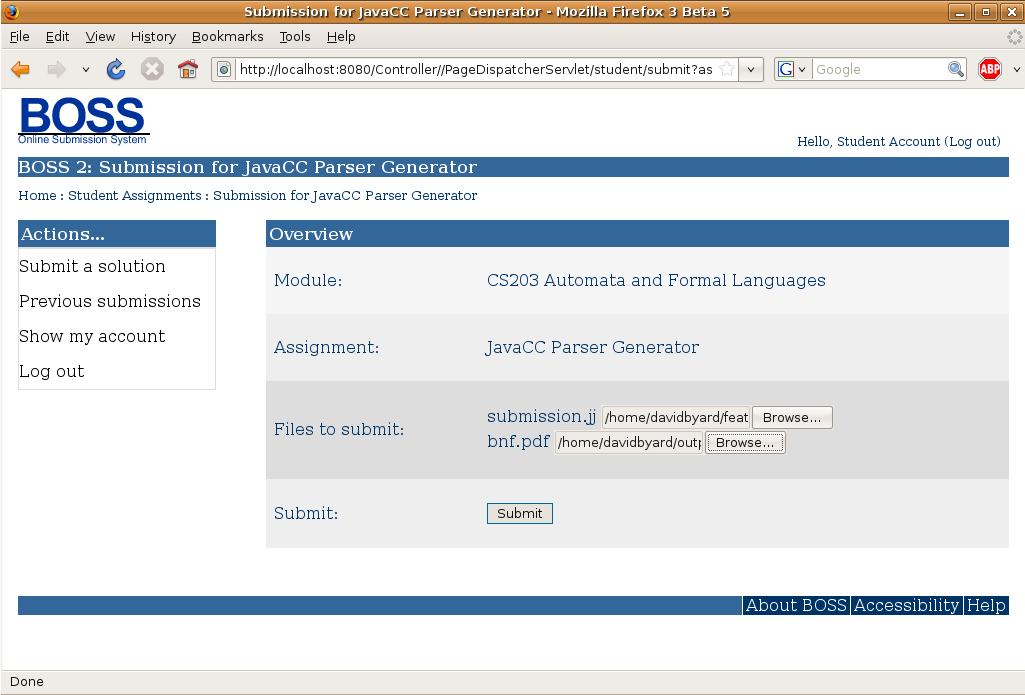This screenshot has width=1025, height=695.
Task: Open the navigation history dropdown arrow
Action: [85, 70]
